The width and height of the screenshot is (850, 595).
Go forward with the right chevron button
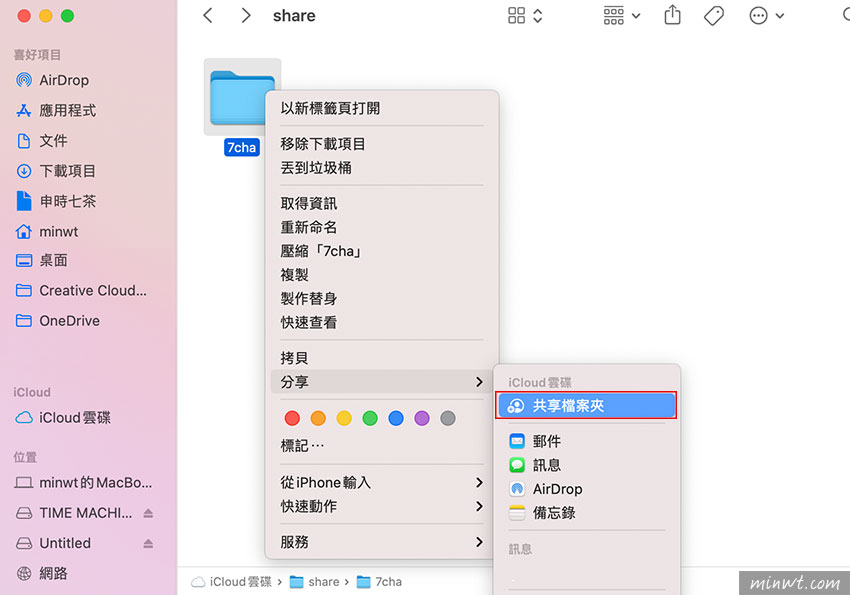point(246,15)
